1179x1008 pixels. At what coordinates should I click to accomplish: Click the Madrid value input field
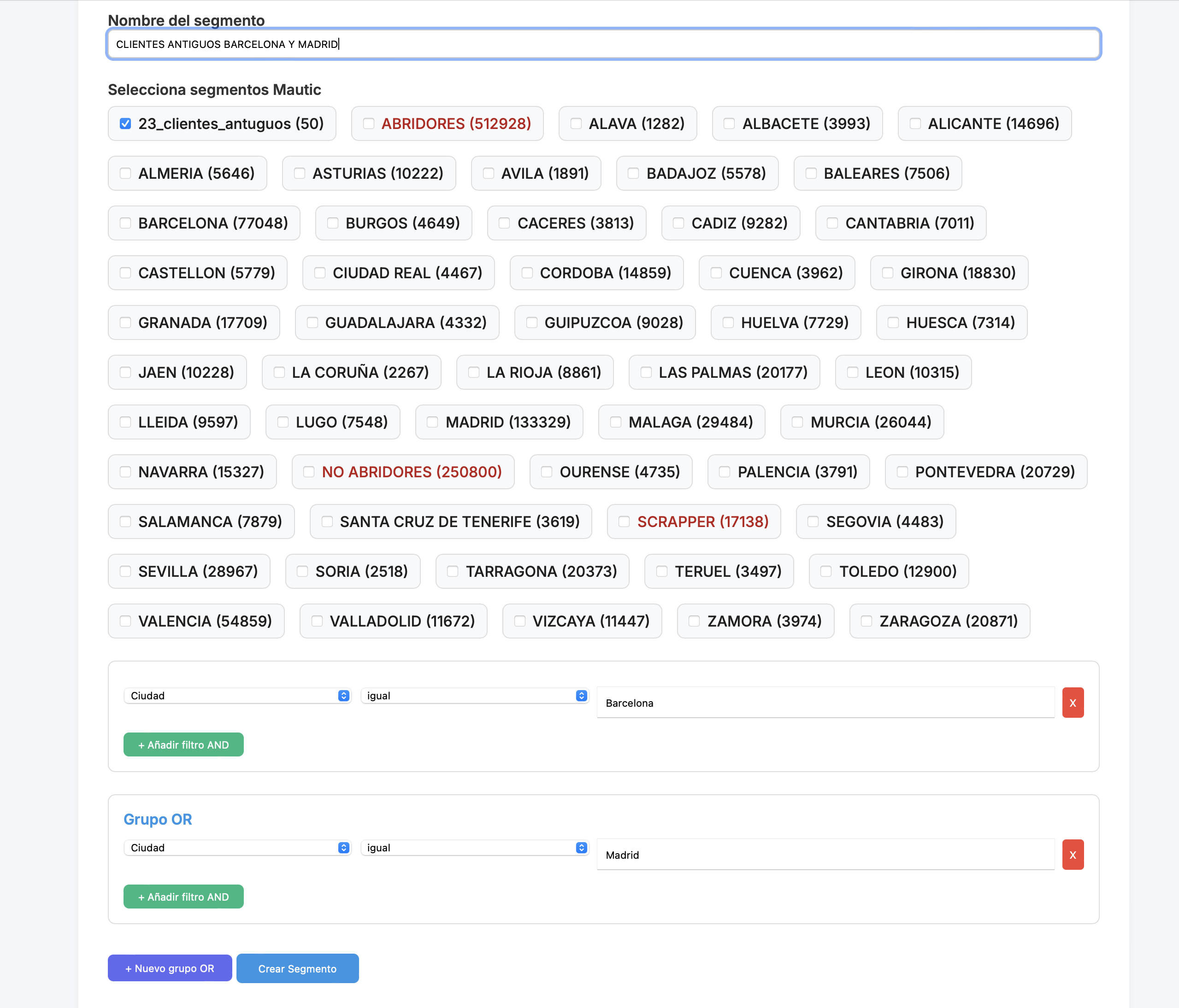pos(825,855)
